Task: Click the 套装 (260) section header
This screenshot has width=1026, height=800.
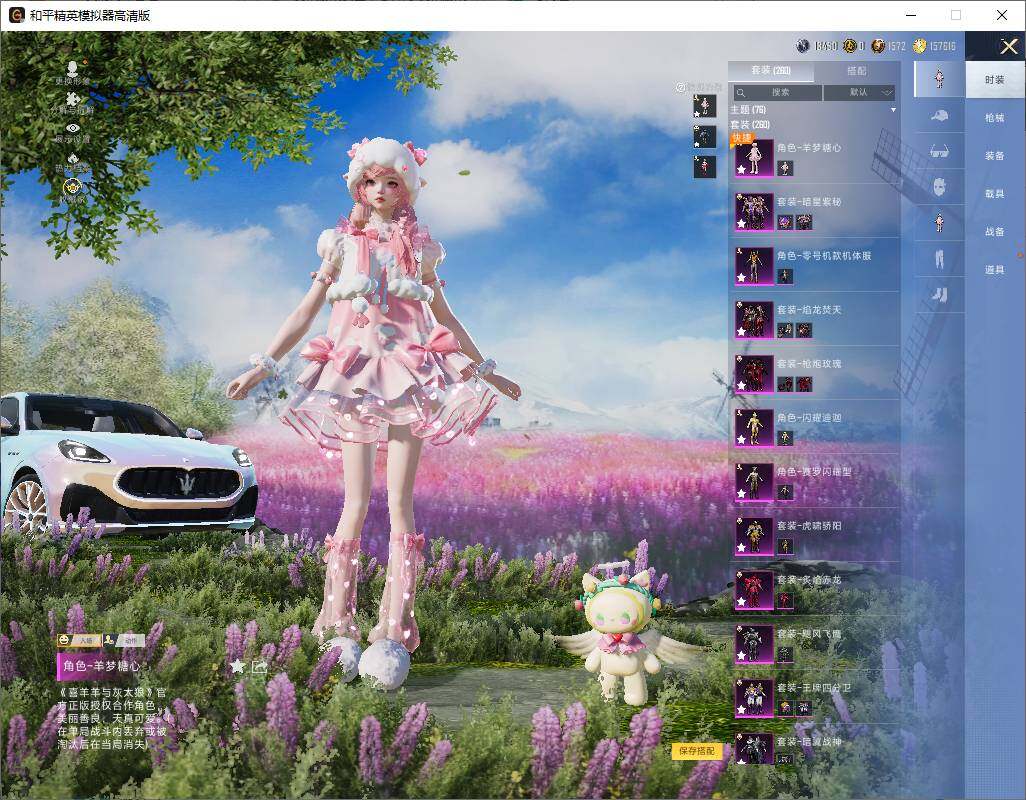Action: pos(751,124)
